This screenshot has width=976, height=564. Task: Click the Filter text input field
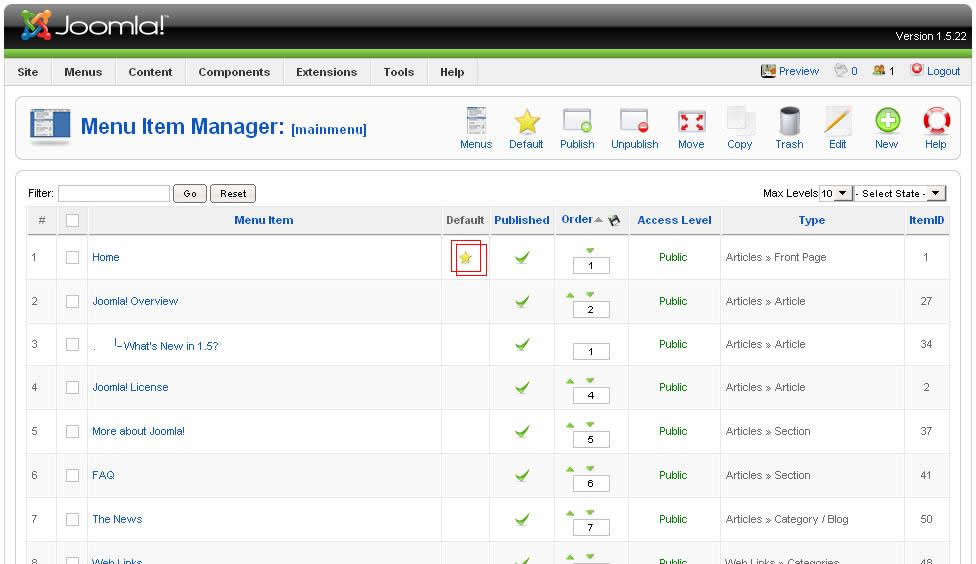point(114,194)
